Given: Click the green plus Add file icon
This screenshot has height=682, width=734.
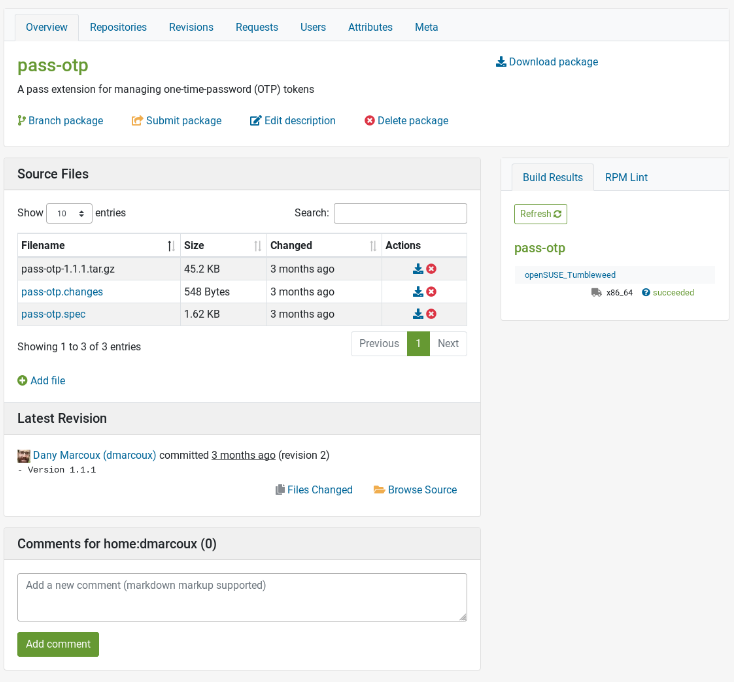Looking at the screenshot, I should (x=22, y=381).
